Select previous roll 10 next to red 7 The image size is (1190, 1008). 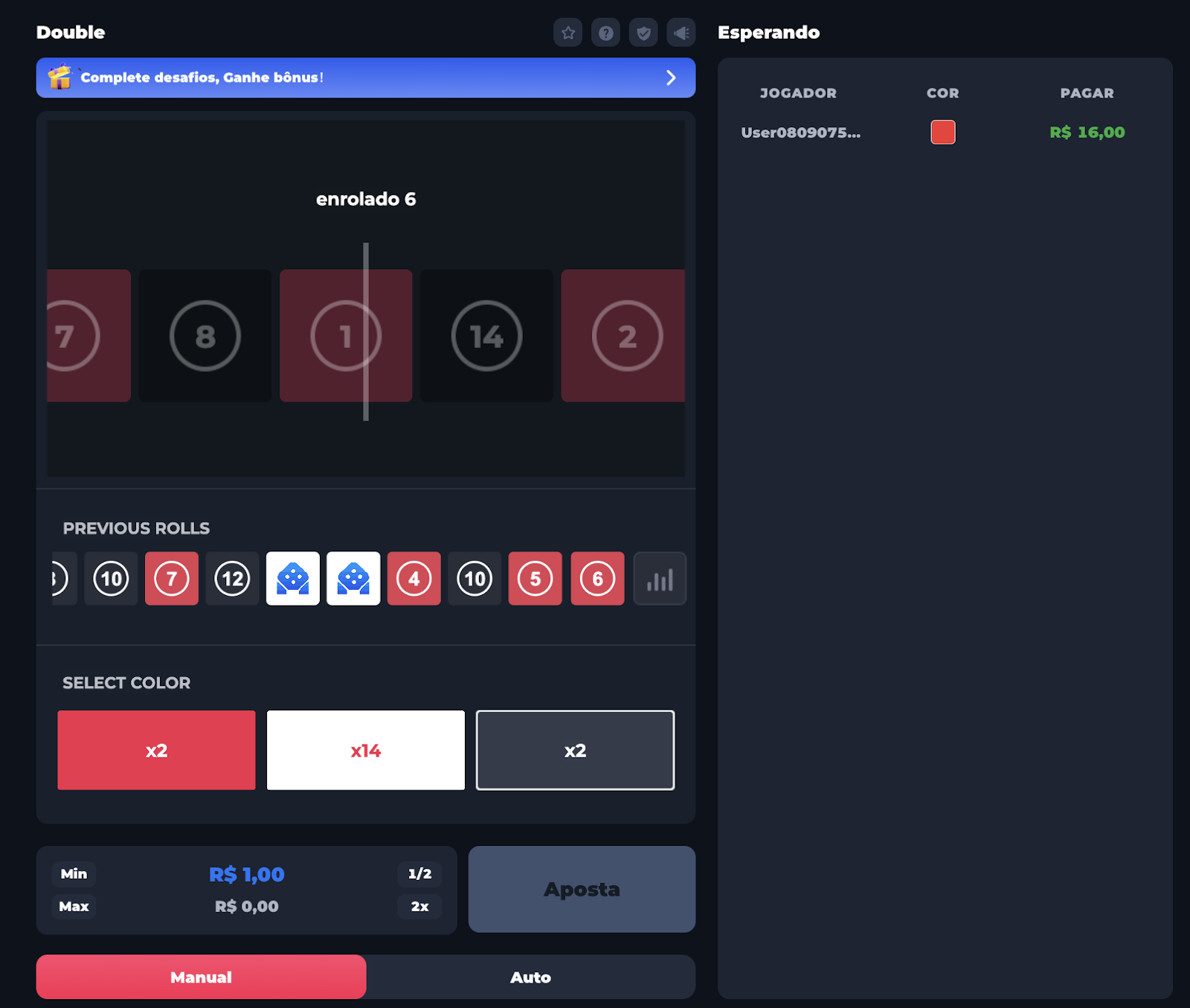click(x=111, y=579)
